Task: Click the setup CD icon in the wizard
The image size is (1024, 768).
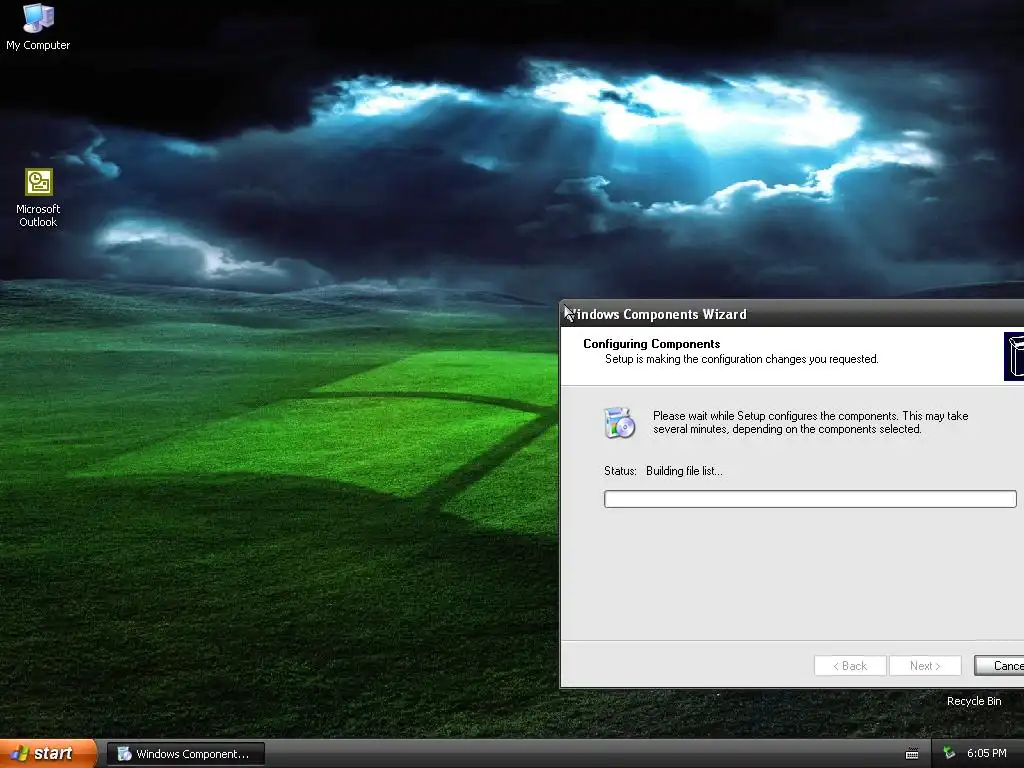Action: point(619,423)
